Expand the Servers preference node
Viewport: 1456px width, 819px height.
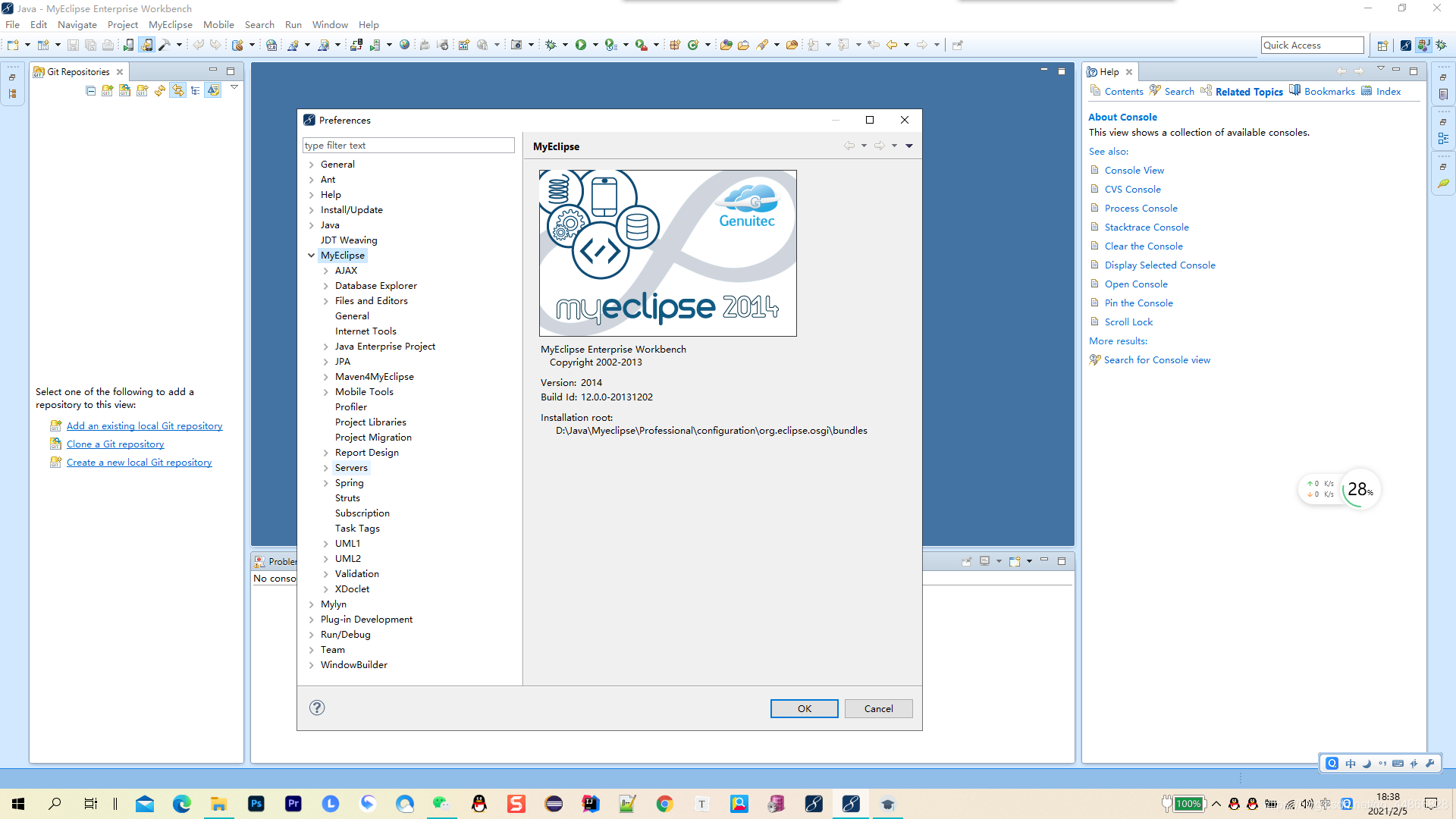326,468
